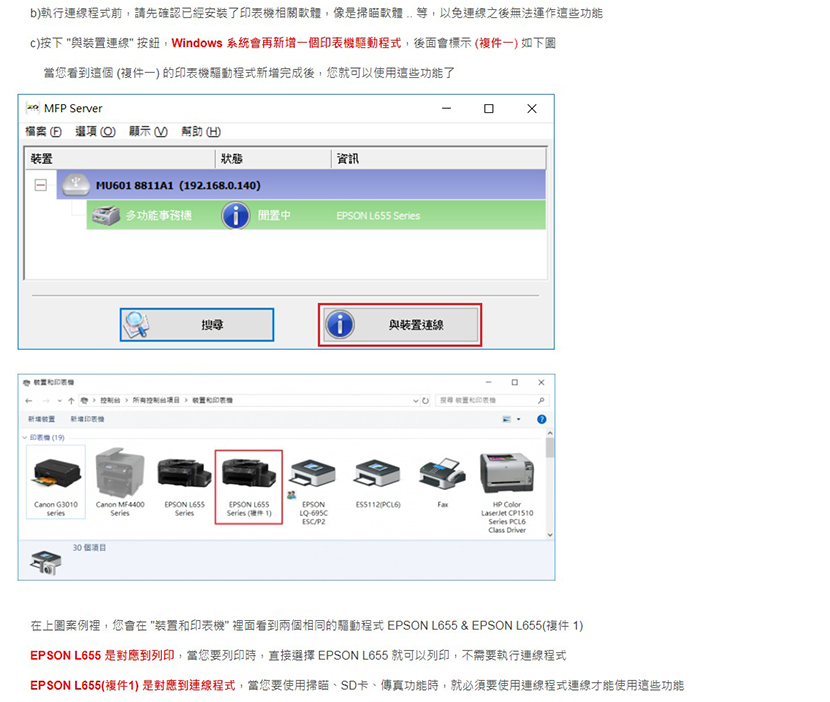Click the blue info icon beside 閒置中
Viewport: 830px width, 702px height.
[x=236, y=215]
